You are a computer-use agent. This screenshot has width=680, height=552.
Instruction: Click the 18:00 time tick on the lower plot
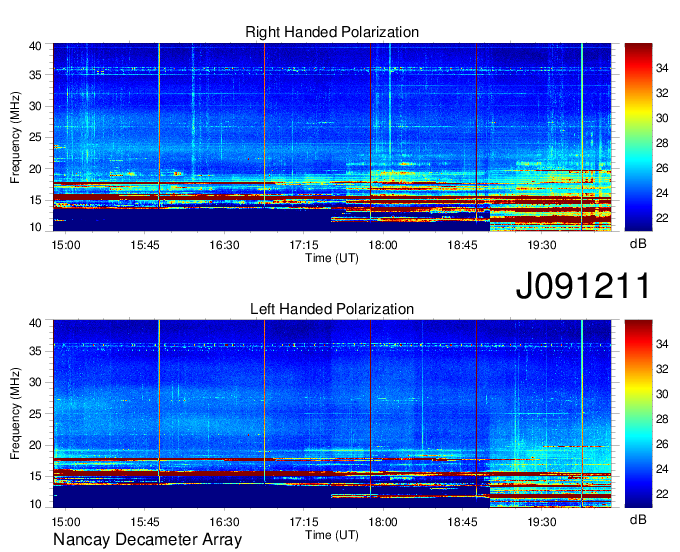point(383,522)
